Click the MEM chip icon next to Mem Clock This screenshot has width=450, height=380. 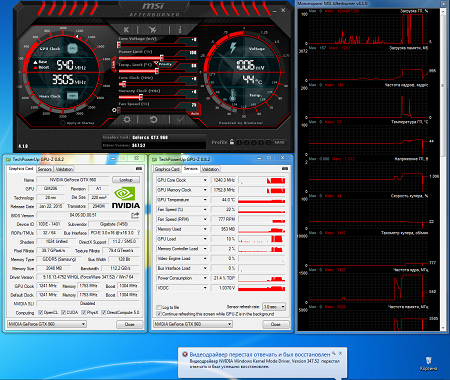pyautogui.click(x=72, y=96)
